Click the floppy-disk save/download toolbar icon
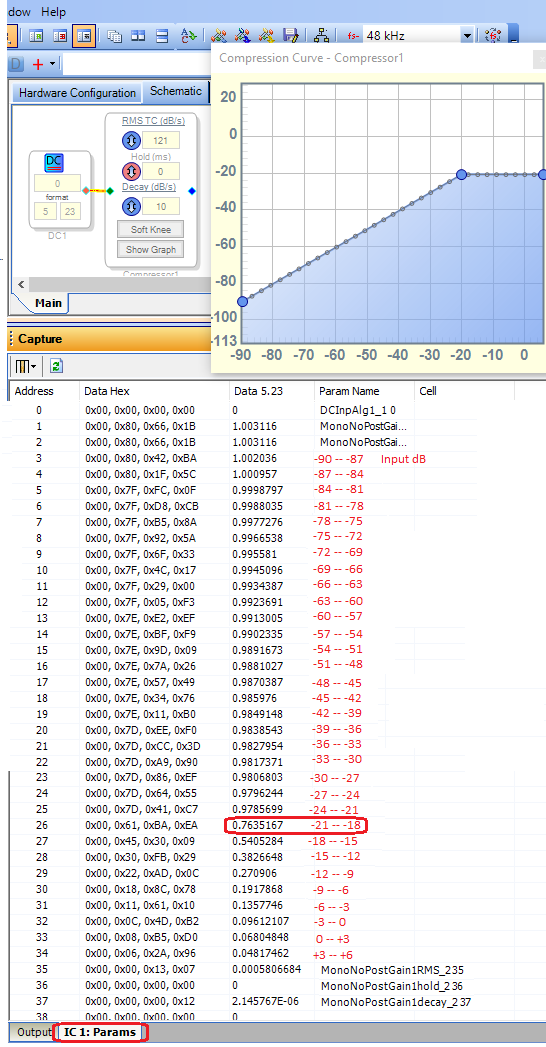 pyautogui.click(x=290, y=36)
